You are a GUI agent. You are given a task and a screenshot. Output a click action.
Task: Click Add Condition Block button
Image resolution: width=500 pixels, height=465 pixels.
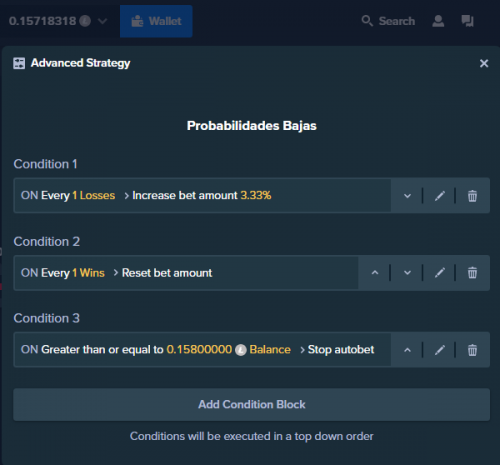point(251,404)
